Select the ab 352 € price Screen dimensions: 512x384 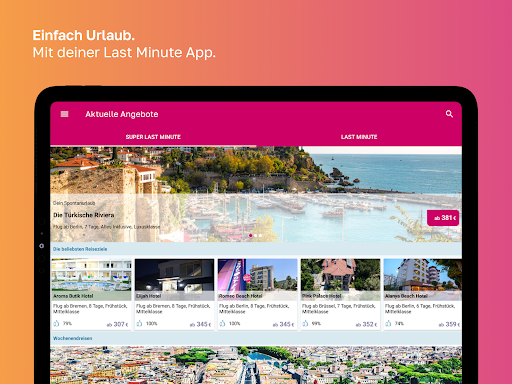click(366, 324)
